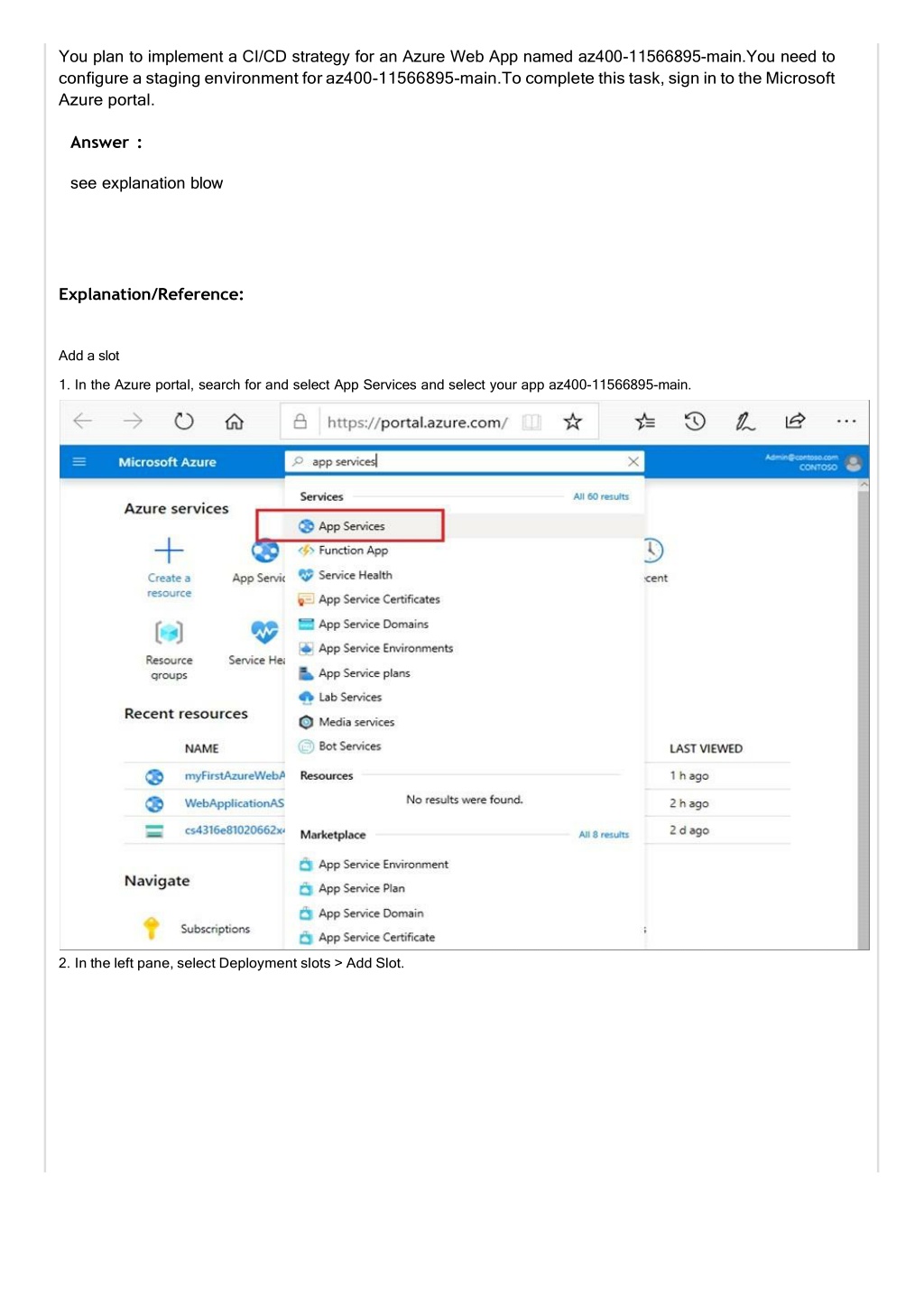Image resolution: width=924 pixels, height=1306 pixels.
Task: Click the portal vertical scrollbar
Action: 864,713
